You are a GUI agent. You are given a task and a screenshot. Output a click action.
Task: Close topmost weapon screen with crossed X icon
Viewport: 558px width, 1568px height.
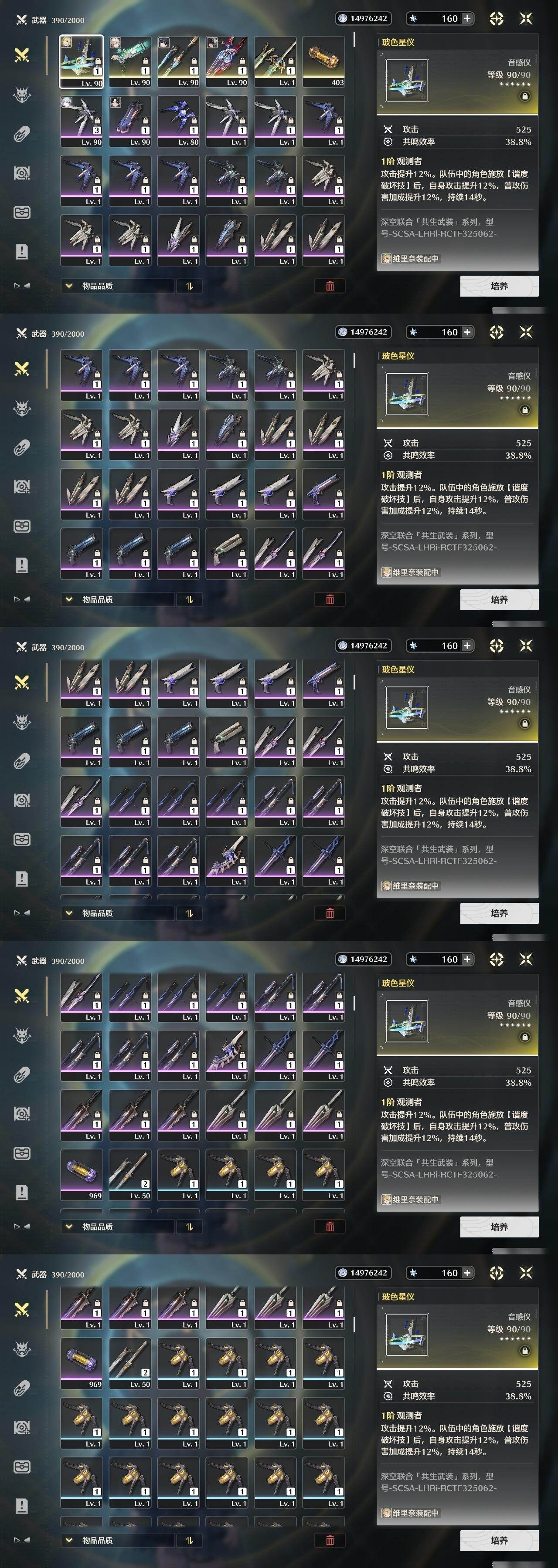pyautogui.click(x=526, y=18)
